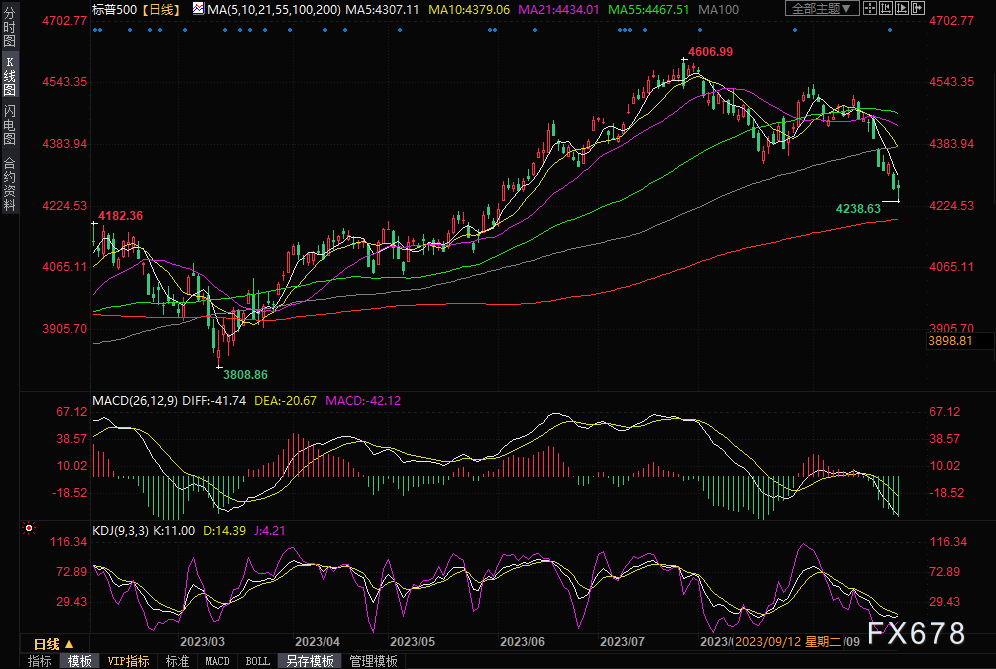
Task: Click the 管理模板 button
Action: point(374,661)
